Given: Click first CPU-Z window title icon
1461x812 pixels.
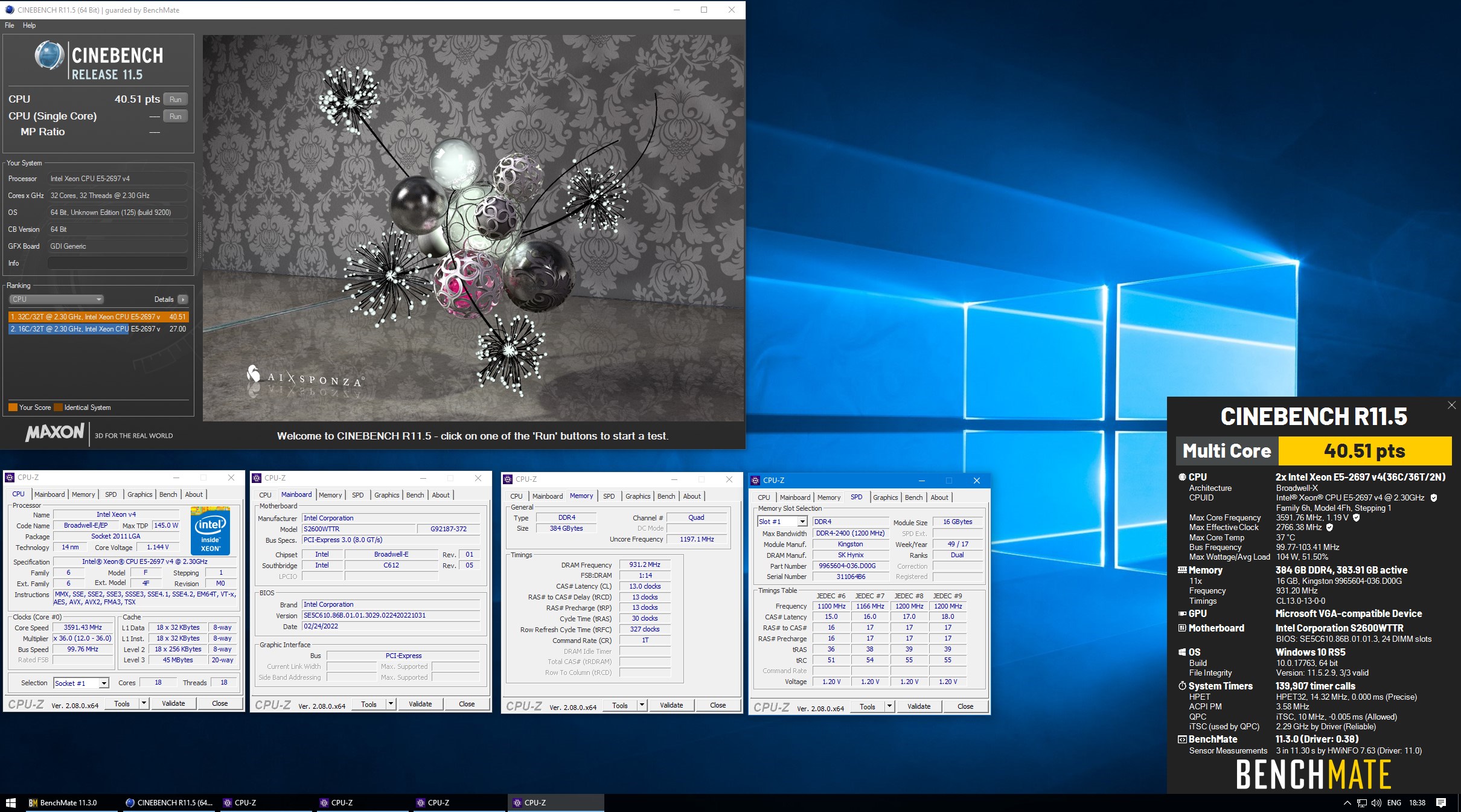Looking at the screenshot, I should click(x=10, y=478).
